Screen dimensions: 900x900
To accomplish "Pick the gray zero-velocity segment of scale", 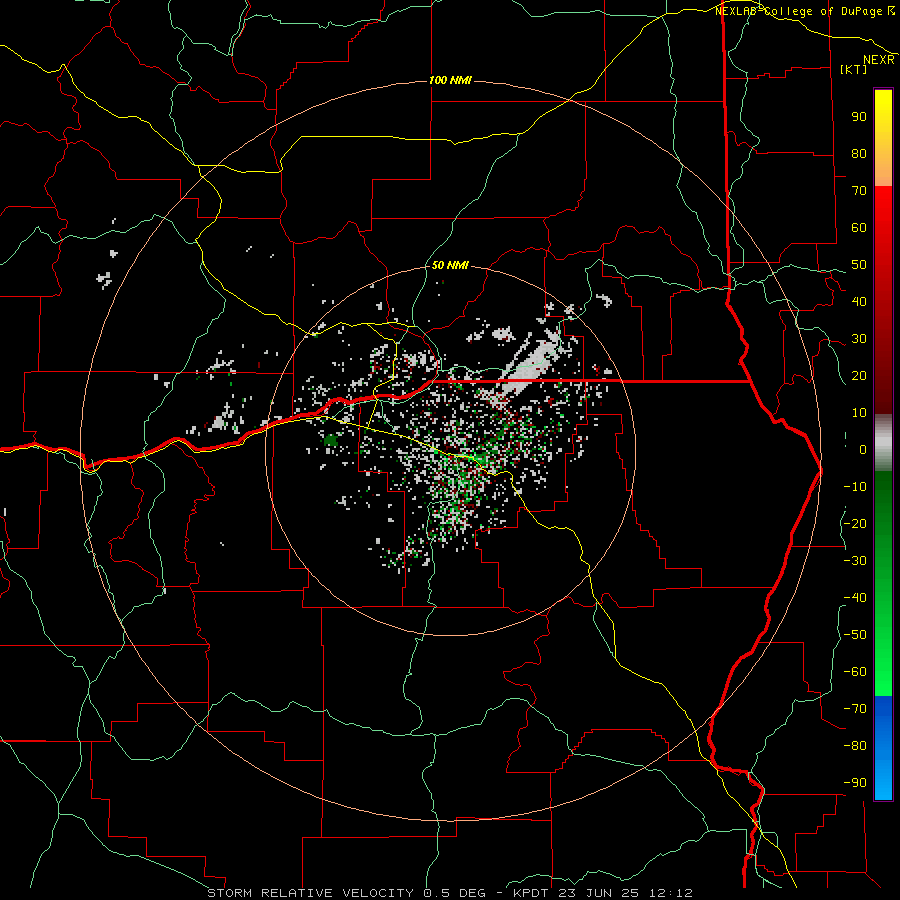I will coord(883,443).
